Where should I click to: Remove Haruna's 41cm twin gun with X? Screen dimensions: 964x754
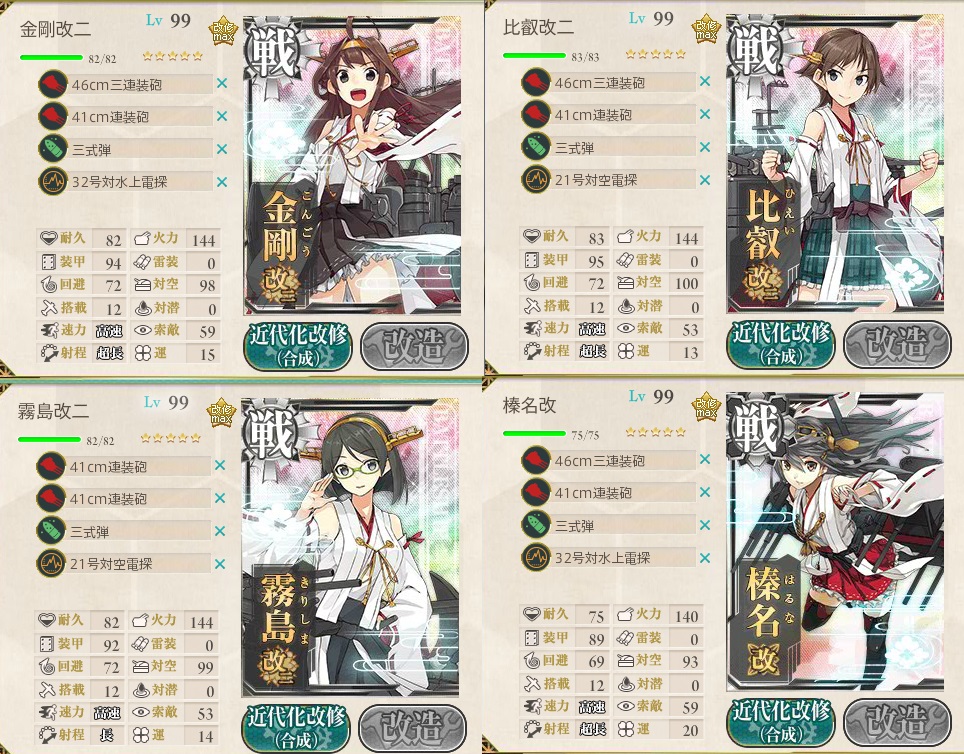click(705, 492)
